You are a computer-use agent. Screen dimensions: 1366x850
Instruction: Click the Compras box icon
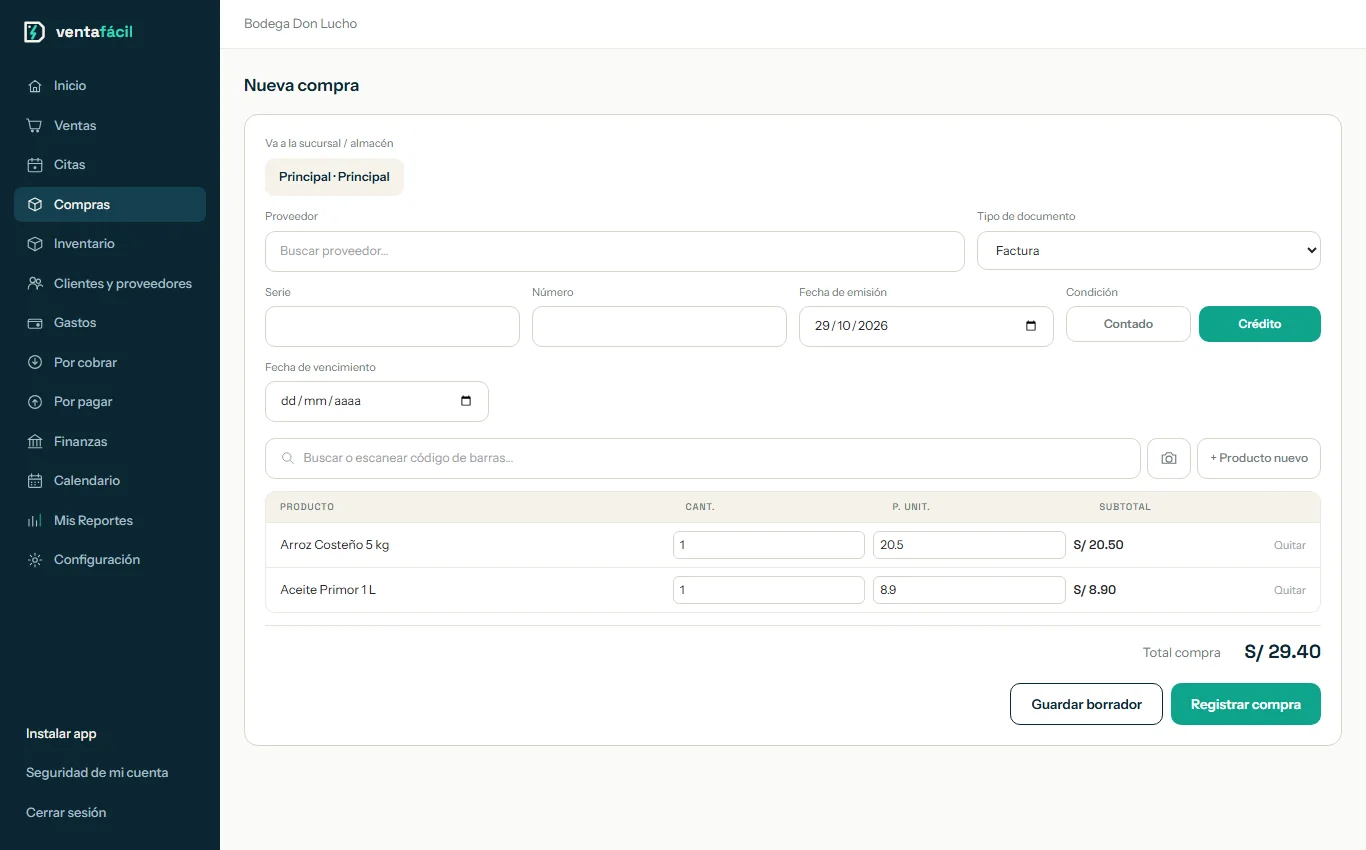click(x=35, y=205)
